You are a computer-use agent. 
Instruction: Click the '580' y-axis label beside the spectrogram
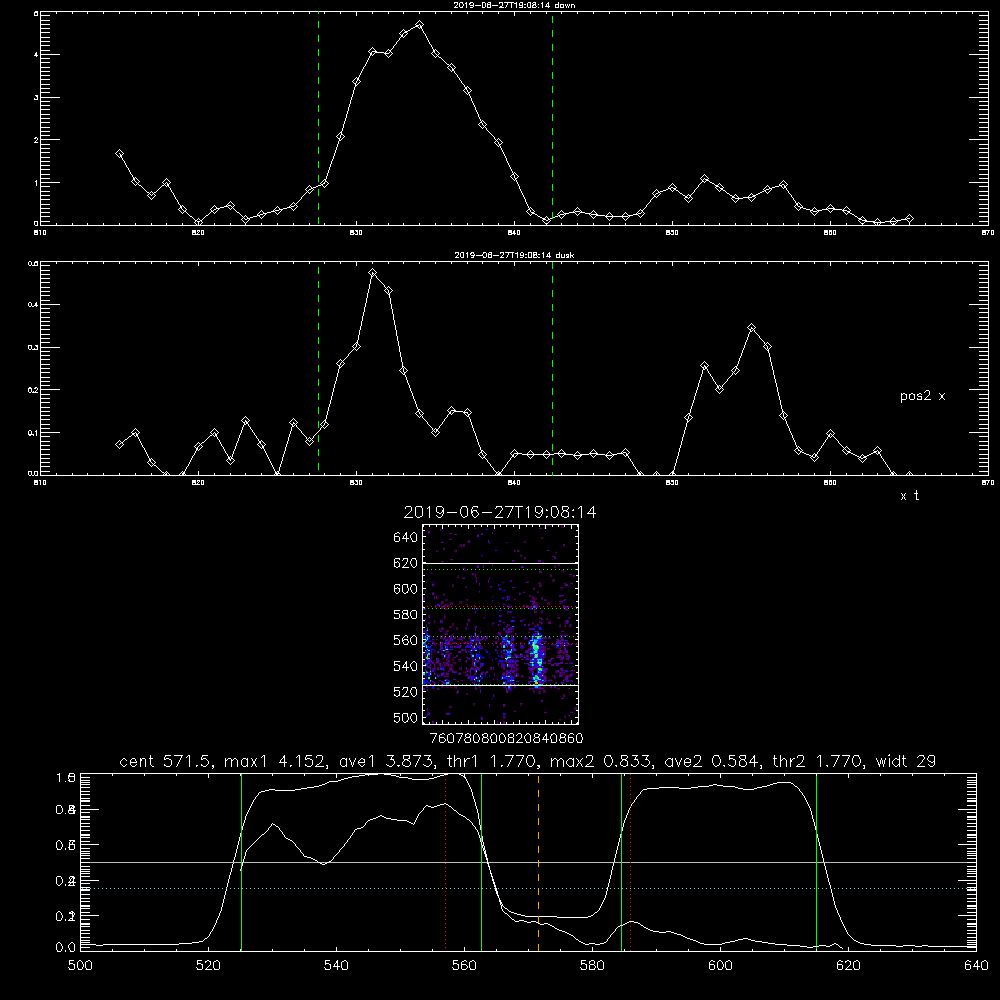point(406,615)
